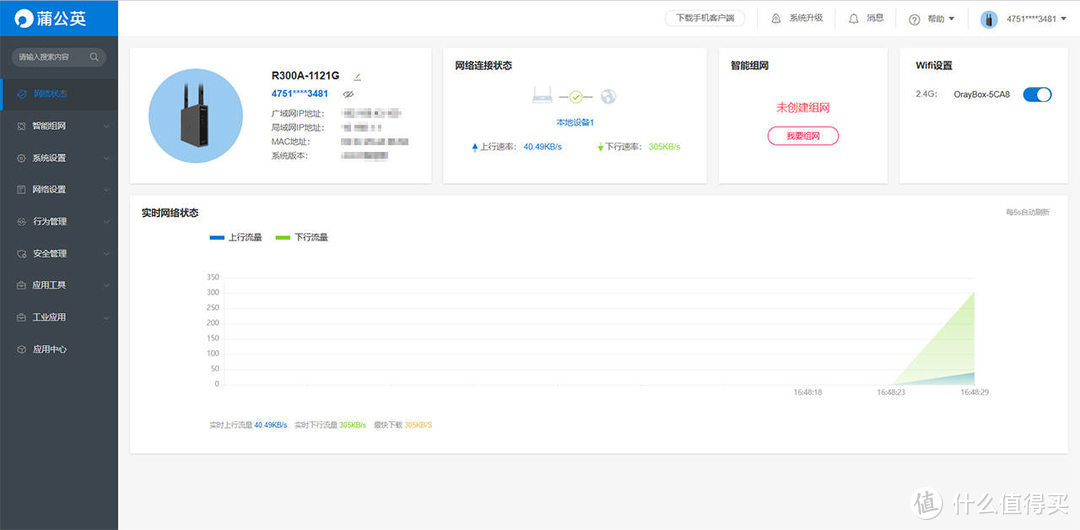Click the upstream rate 40.49KB/s value

click(x=542, y=147)
